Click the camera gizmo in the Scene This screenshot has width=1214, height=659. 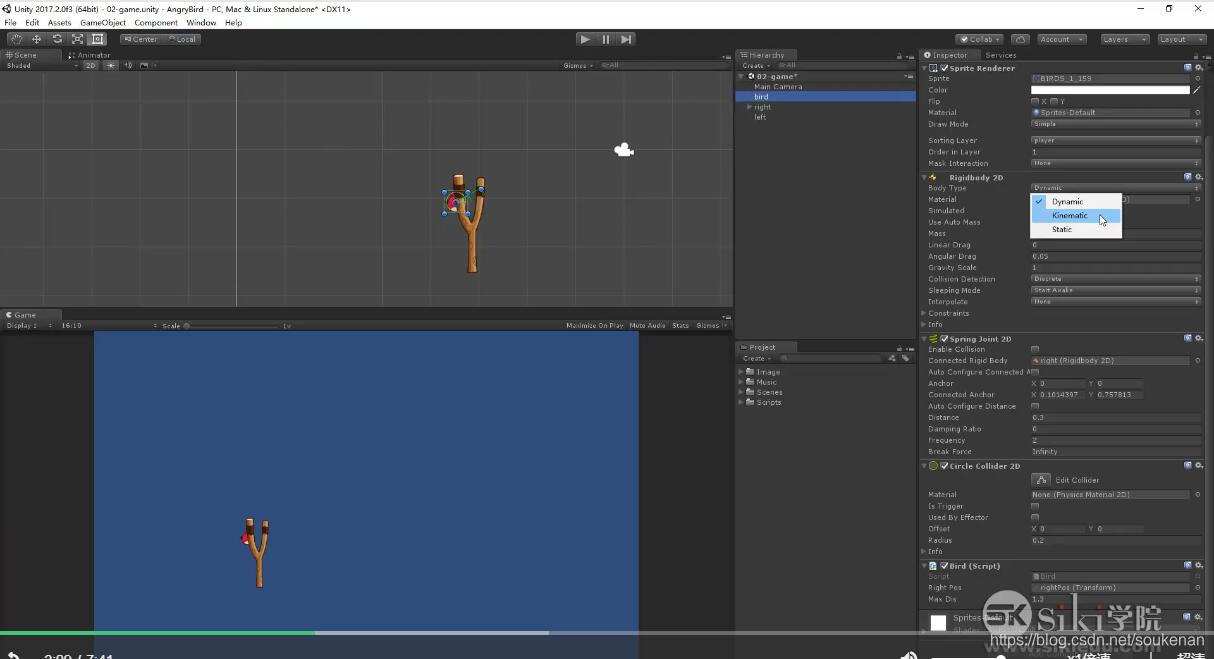[x=624, y=150]
